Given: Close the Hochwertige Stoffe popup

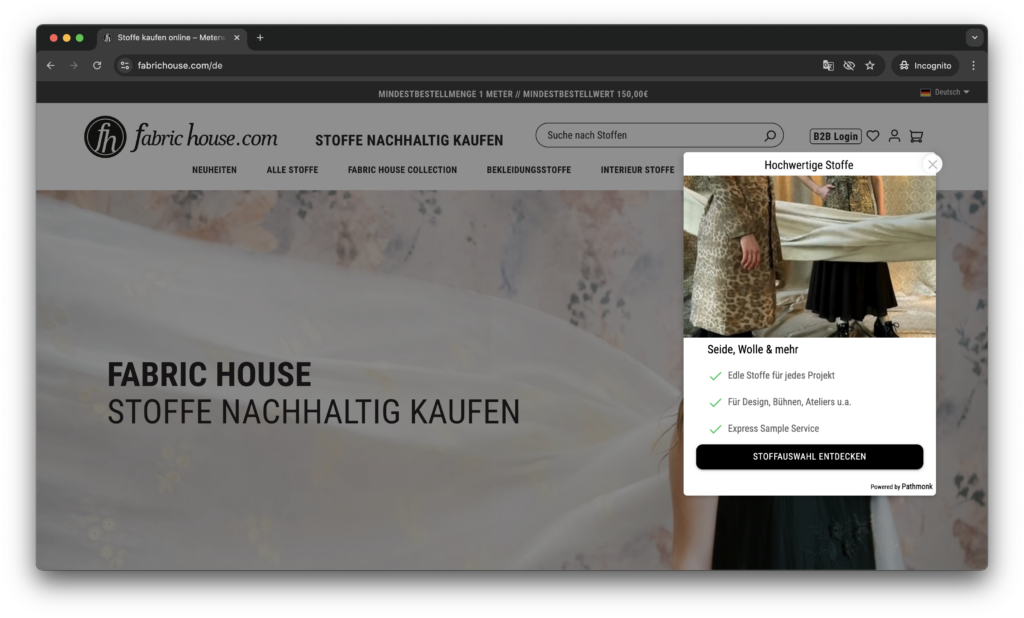Looking at the screenshot, I should click(932, 164).
